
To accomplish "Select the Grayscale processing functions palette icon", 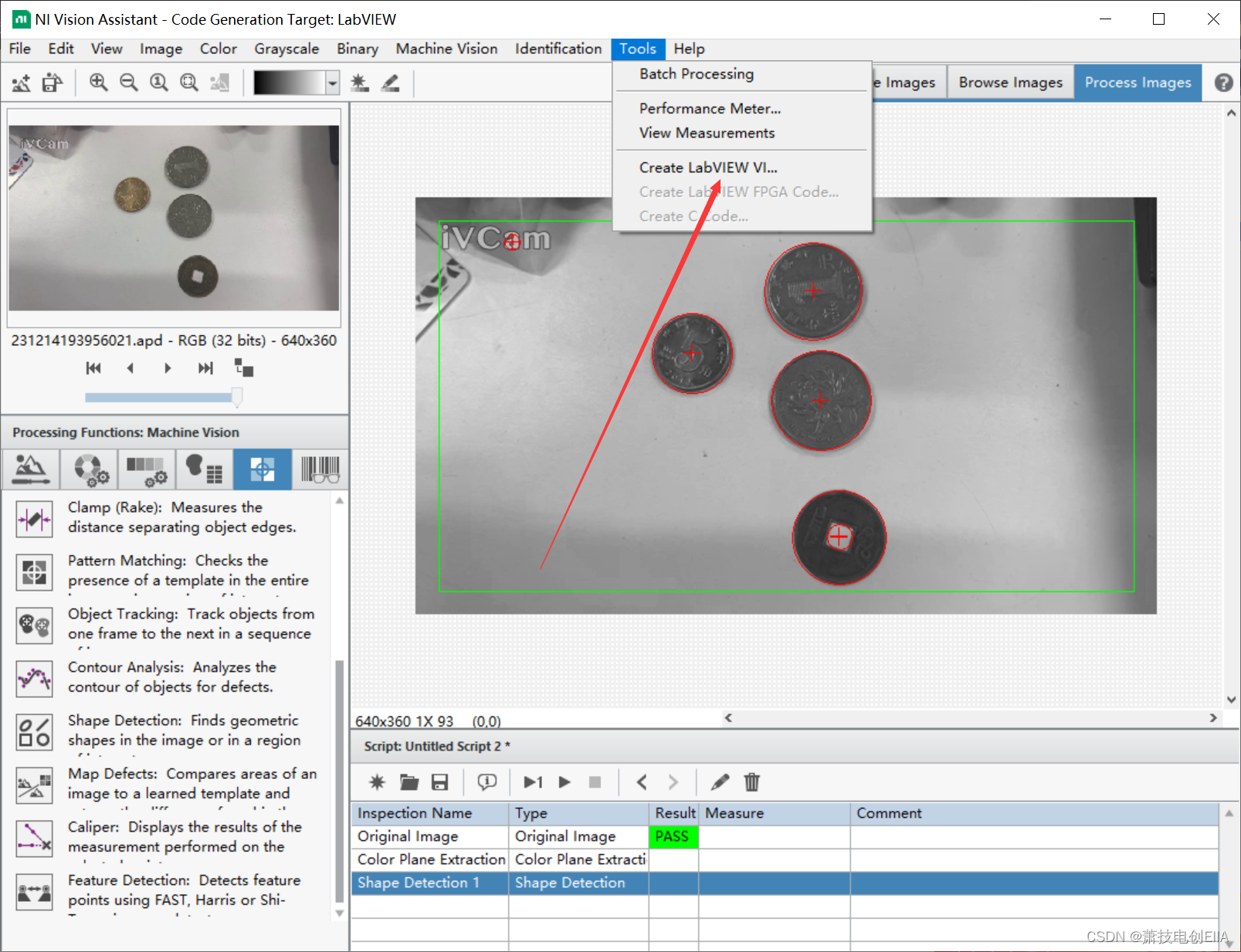I will coord(147,469).
